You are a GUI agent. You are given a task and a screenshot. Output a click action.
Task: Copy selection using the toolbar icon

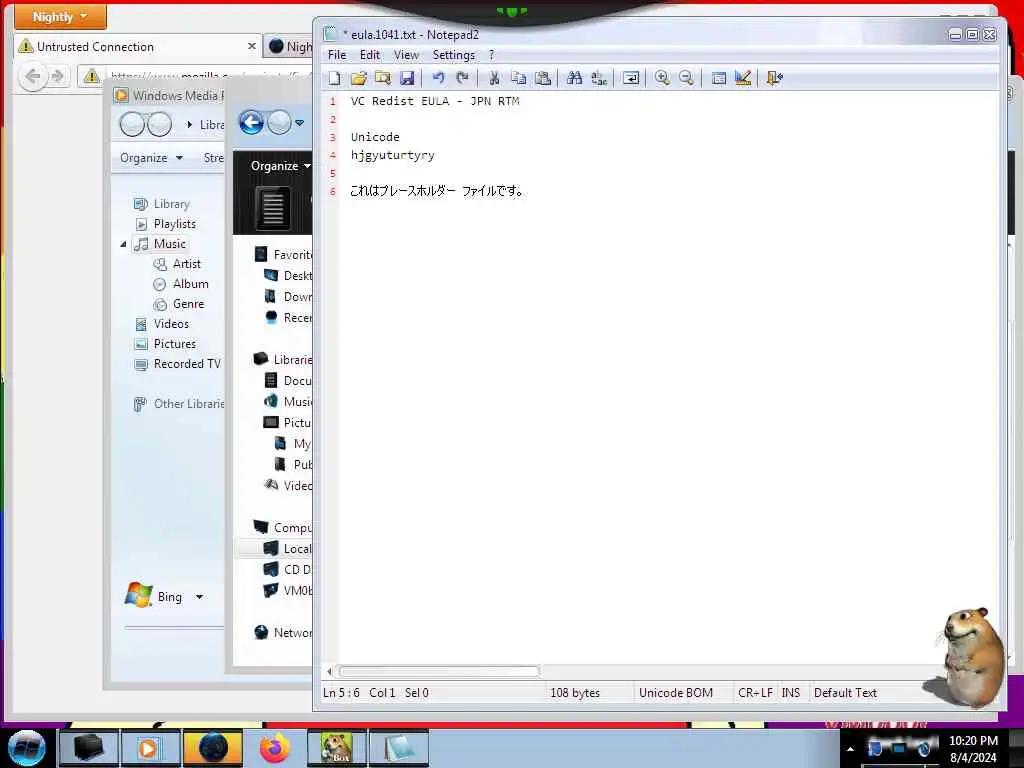519,78
